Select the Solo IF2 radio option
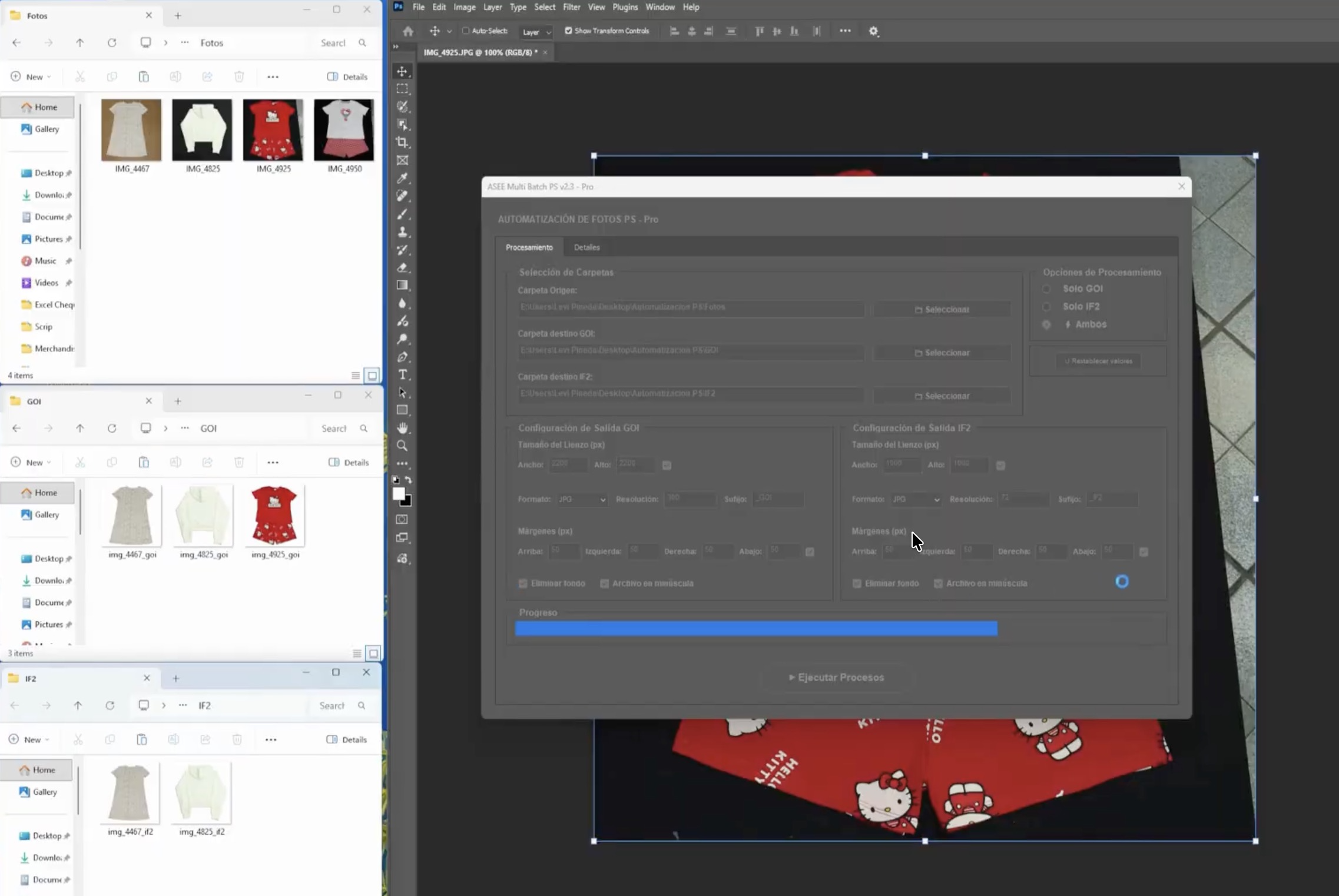This screenshot has height=896, width=1339. click(1046, 307)
